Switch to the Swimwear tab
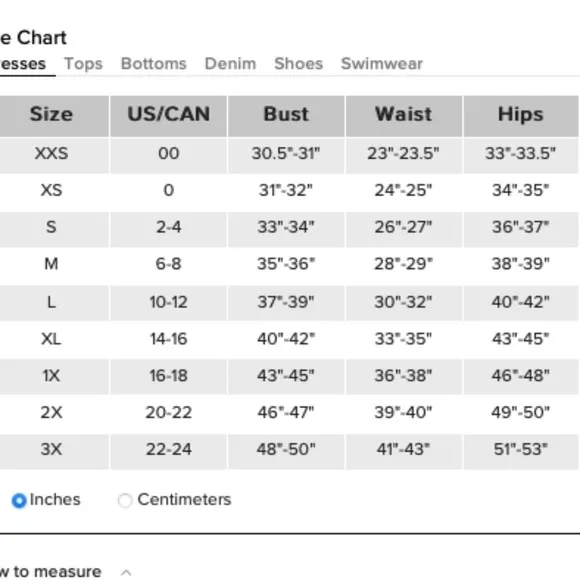 tap(382, 64)
